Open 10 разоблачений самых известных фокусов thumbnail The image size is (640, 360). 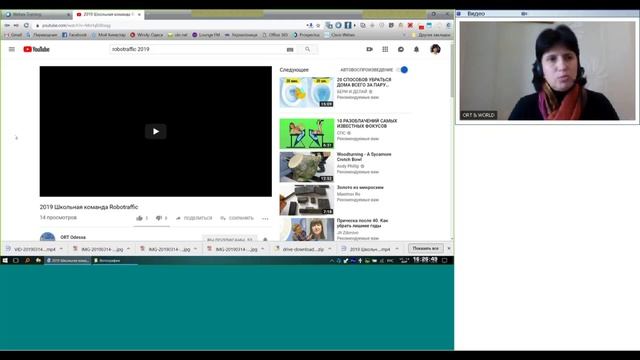[x=307, y=133]
